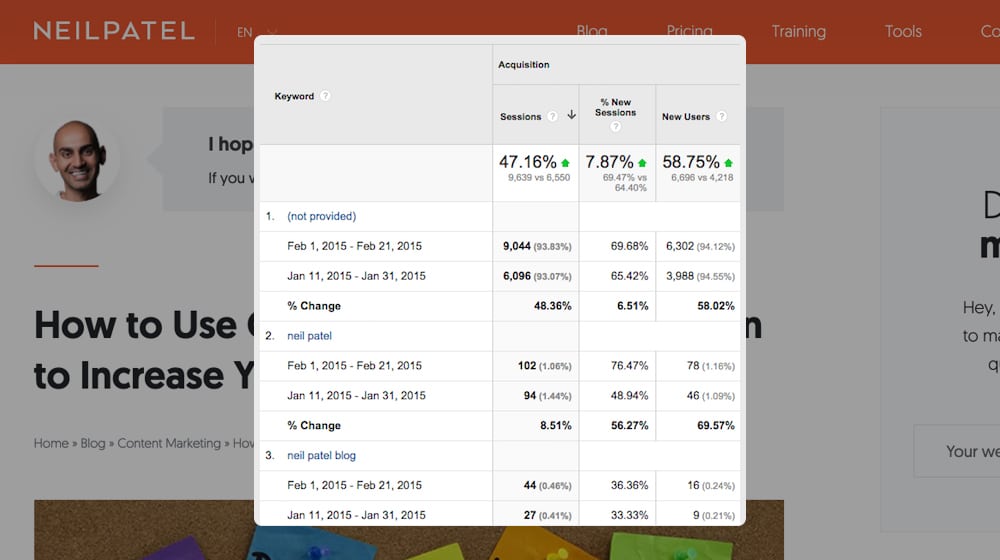Screen dimensions: 1000x560
Task: Select the 6,302 new users cell
Action: (698, 246)
